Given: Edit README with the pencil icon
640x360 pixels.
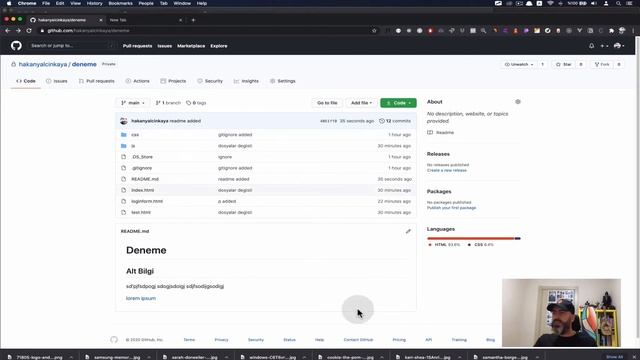Looking at the screenshot, I should [408, 231].
